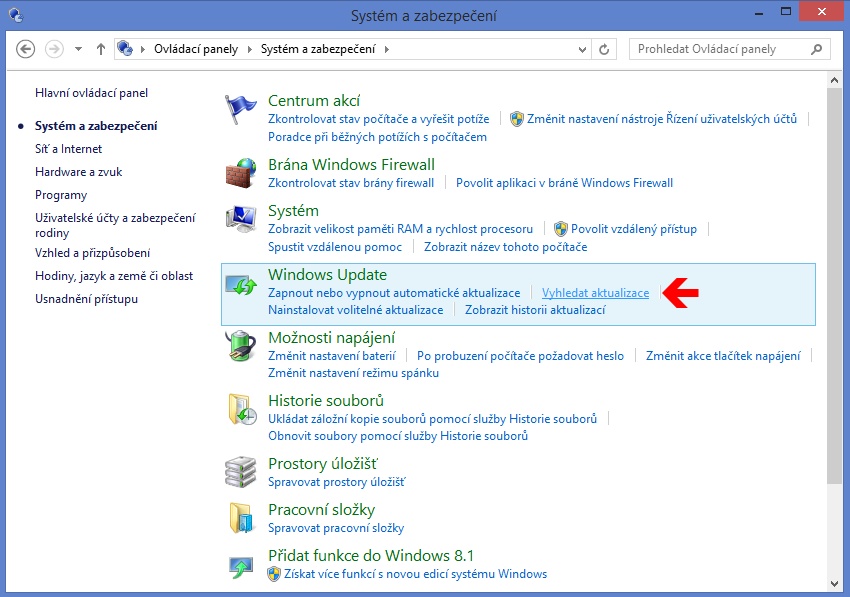Click the Vyhledat aktualizace link
The image size is (850, 597).
[595, 293]
